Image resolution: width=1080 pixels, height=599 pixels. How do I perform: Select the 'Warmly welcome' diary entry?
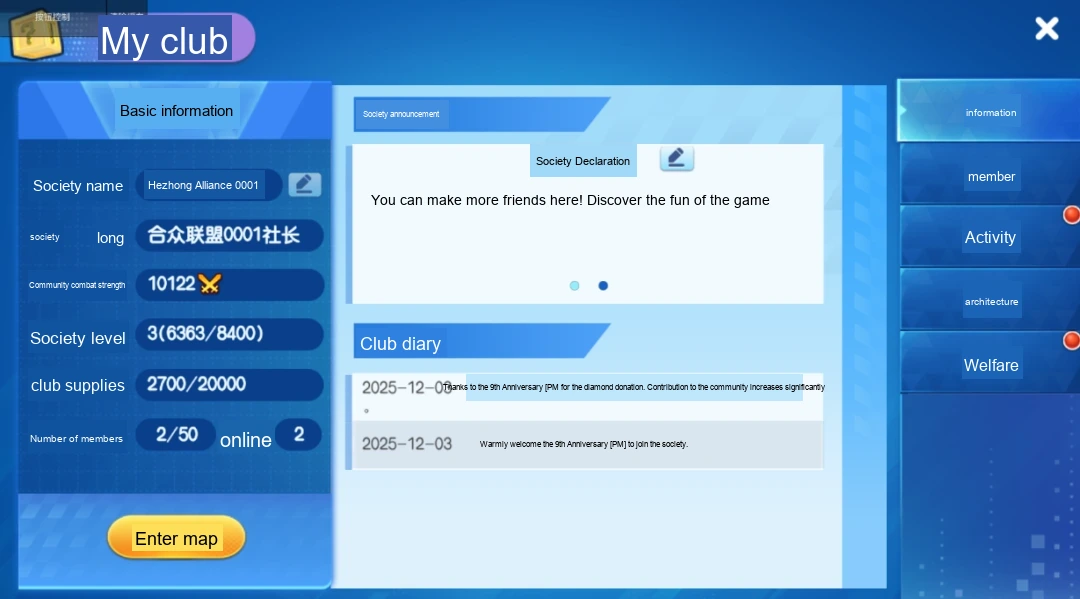[x=588, y=444]
